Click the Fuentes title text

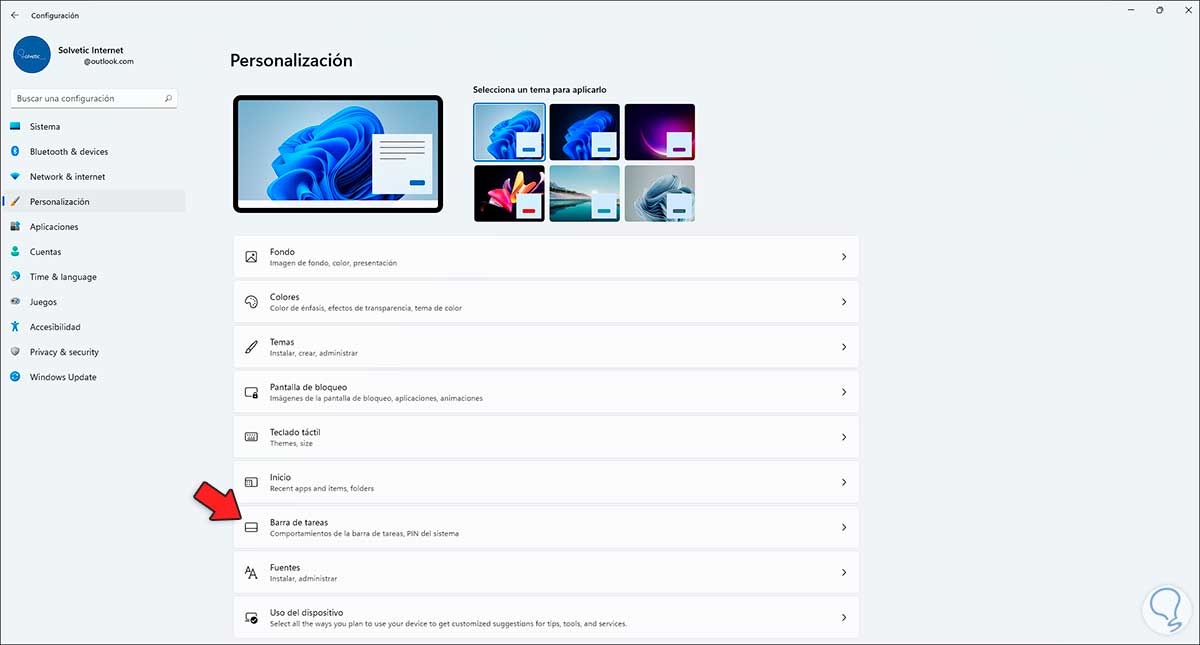coord(285,567)
